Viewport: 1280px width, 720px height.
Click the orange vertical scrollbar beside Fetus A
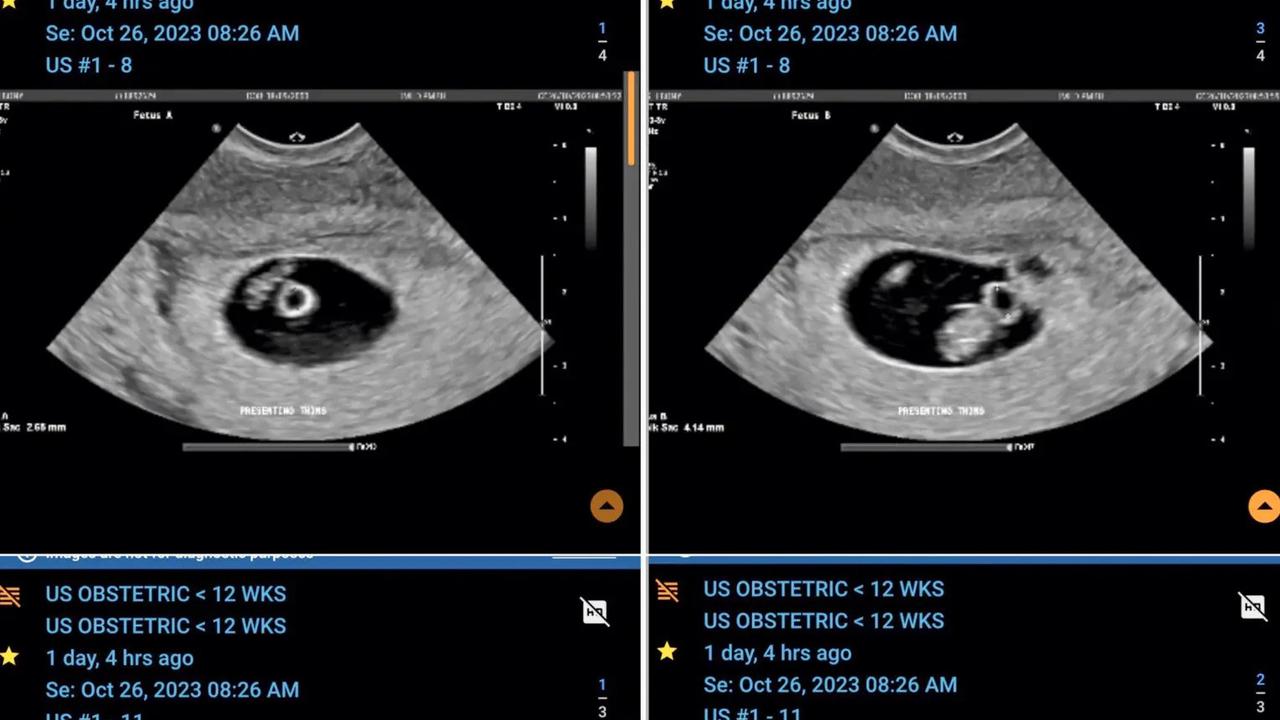coord(631,120)
